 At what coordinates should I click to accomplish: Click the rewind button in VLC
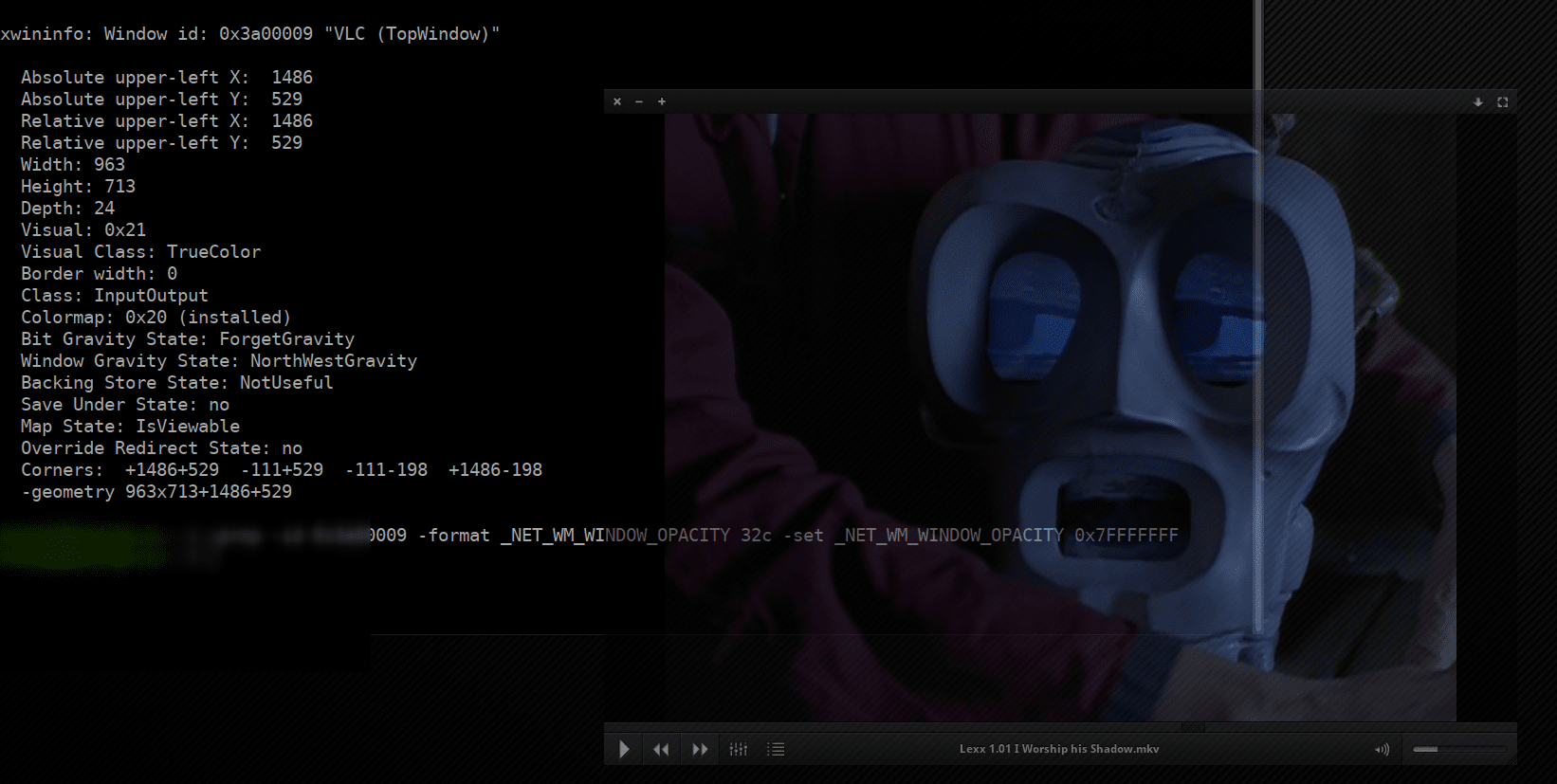point(661,749)
